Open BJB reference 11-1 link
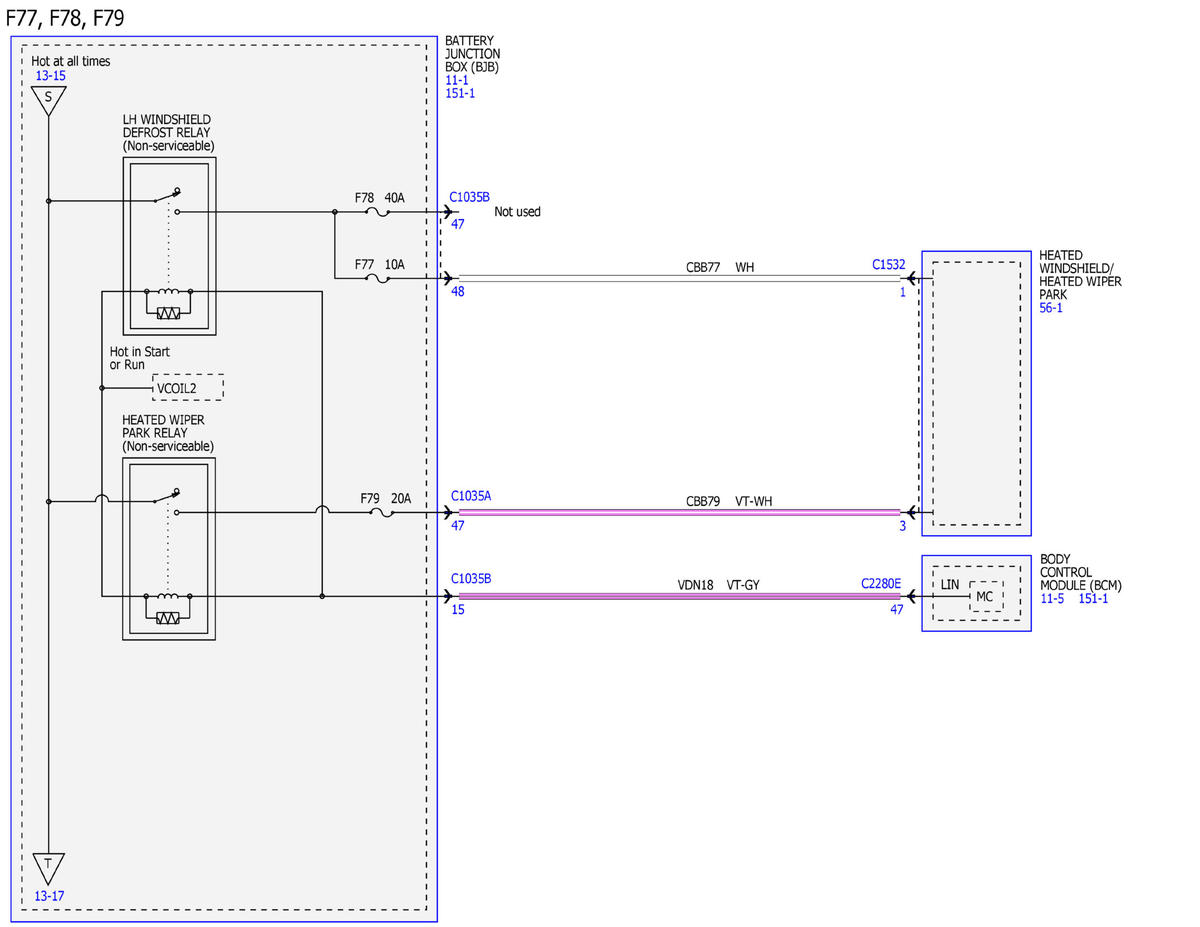The height and width of the screenshot is (927, 1200). pyautogui.click(x=457, y=80)
